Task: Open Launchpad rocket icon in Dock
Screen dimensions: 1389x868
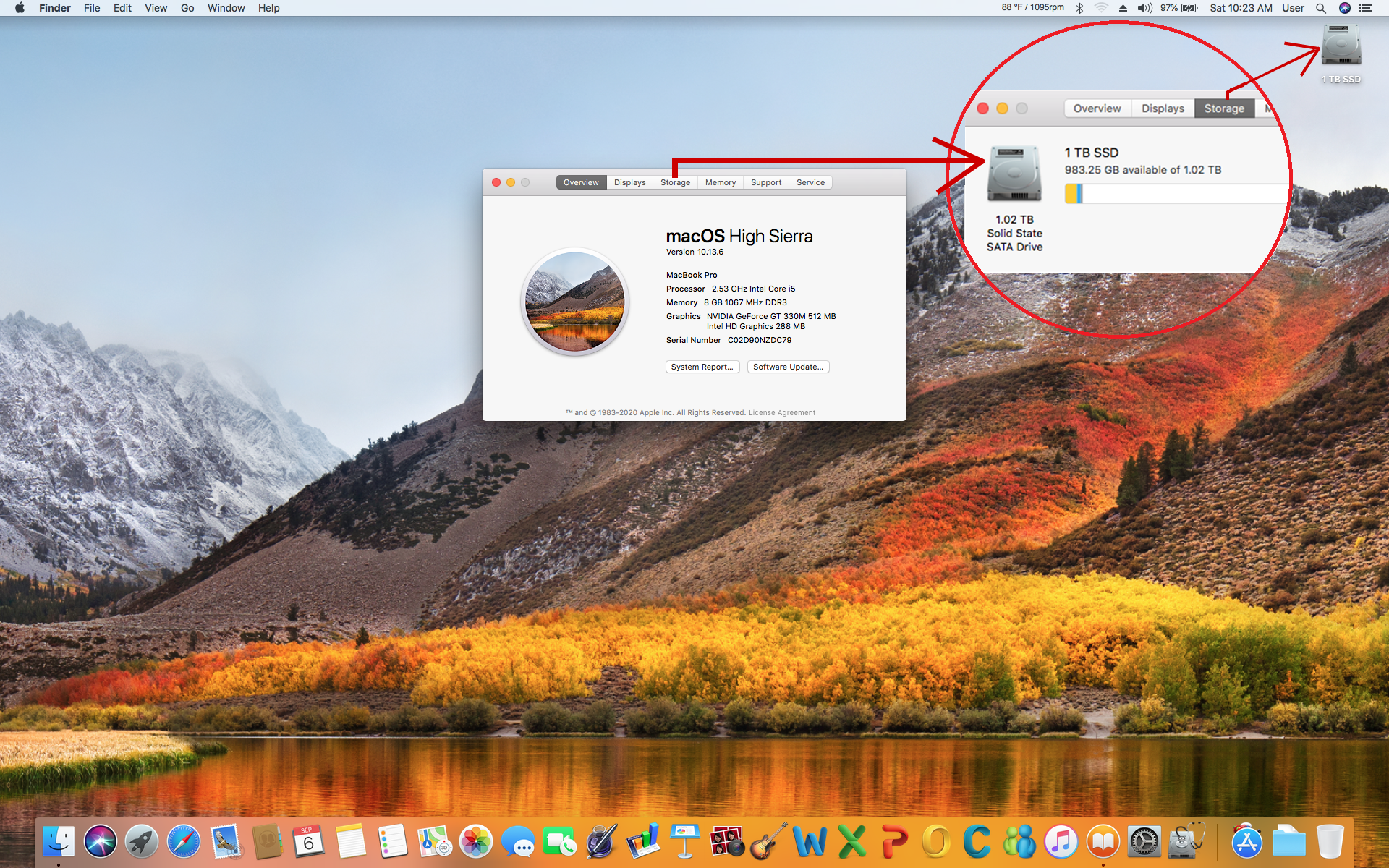Action: [x=142, y=842]
